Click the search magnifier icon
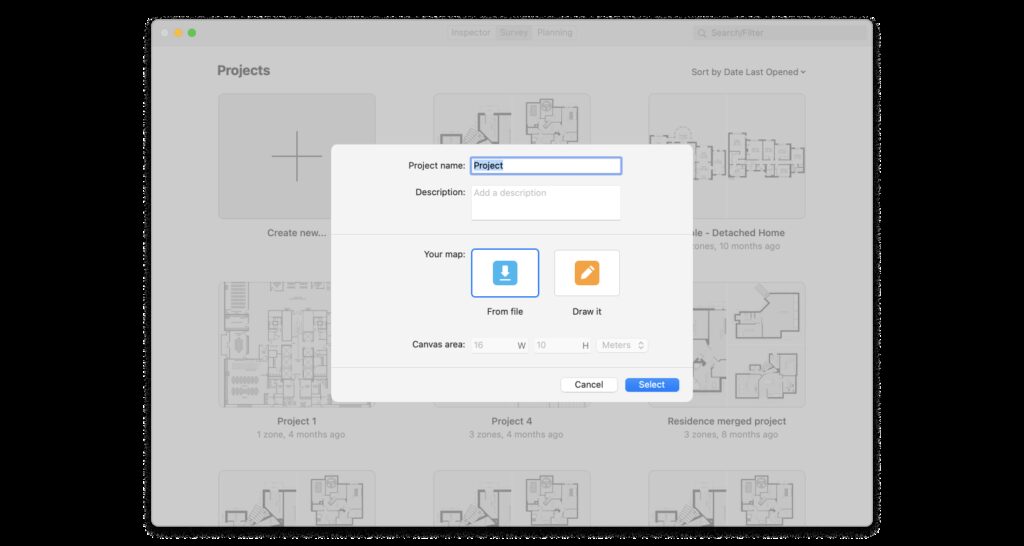The width and height of the screenshot is (1024, 546). 702,33
